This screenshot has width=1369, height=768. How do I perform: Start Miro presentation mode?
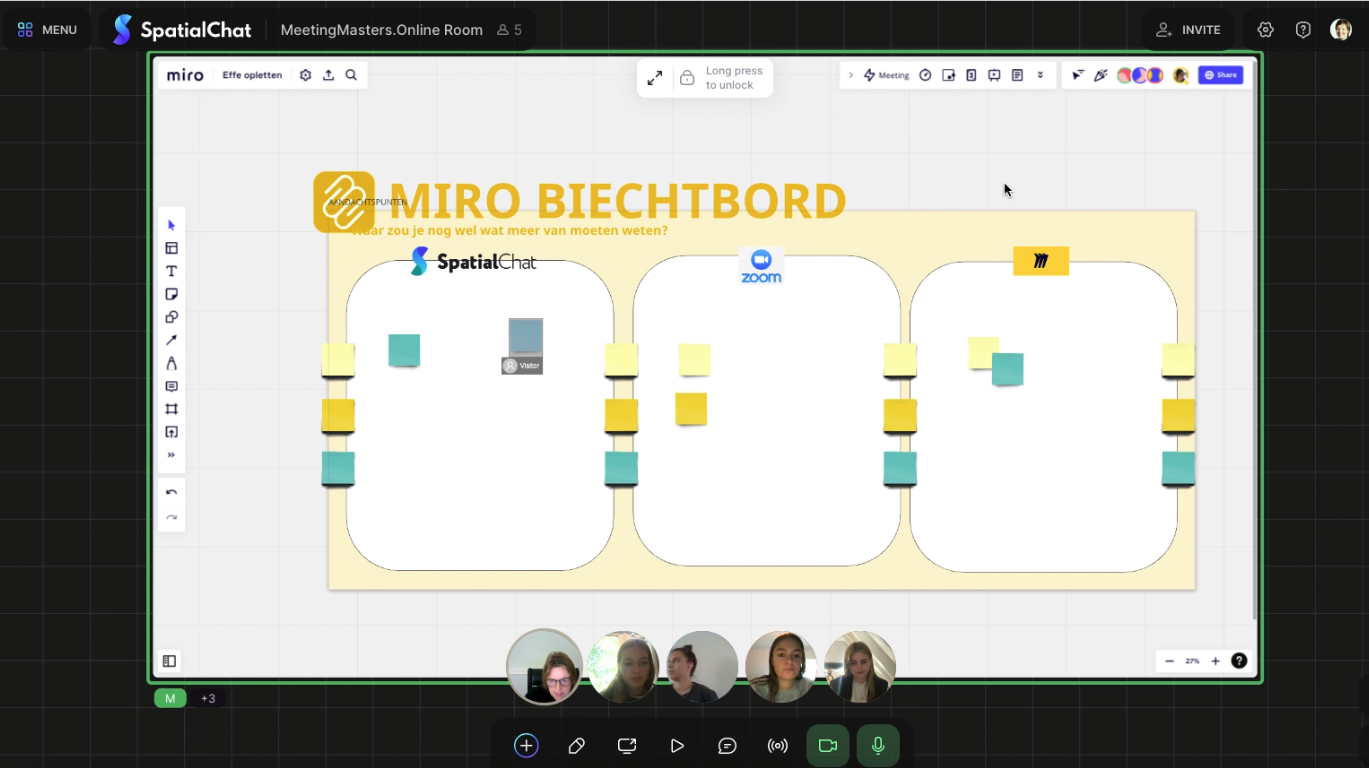[994, 75]
